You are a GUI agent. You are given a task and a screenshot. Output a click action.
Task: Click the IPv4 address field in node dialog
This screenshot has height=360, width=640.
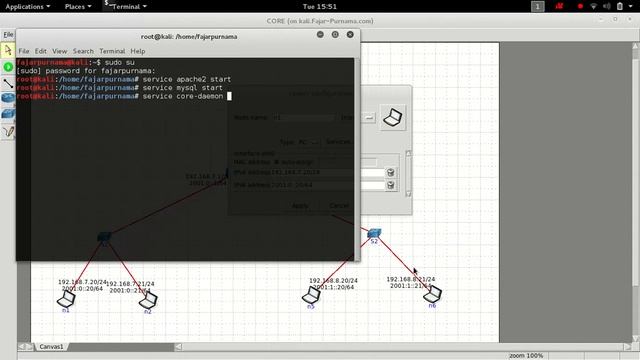[329, 172]
